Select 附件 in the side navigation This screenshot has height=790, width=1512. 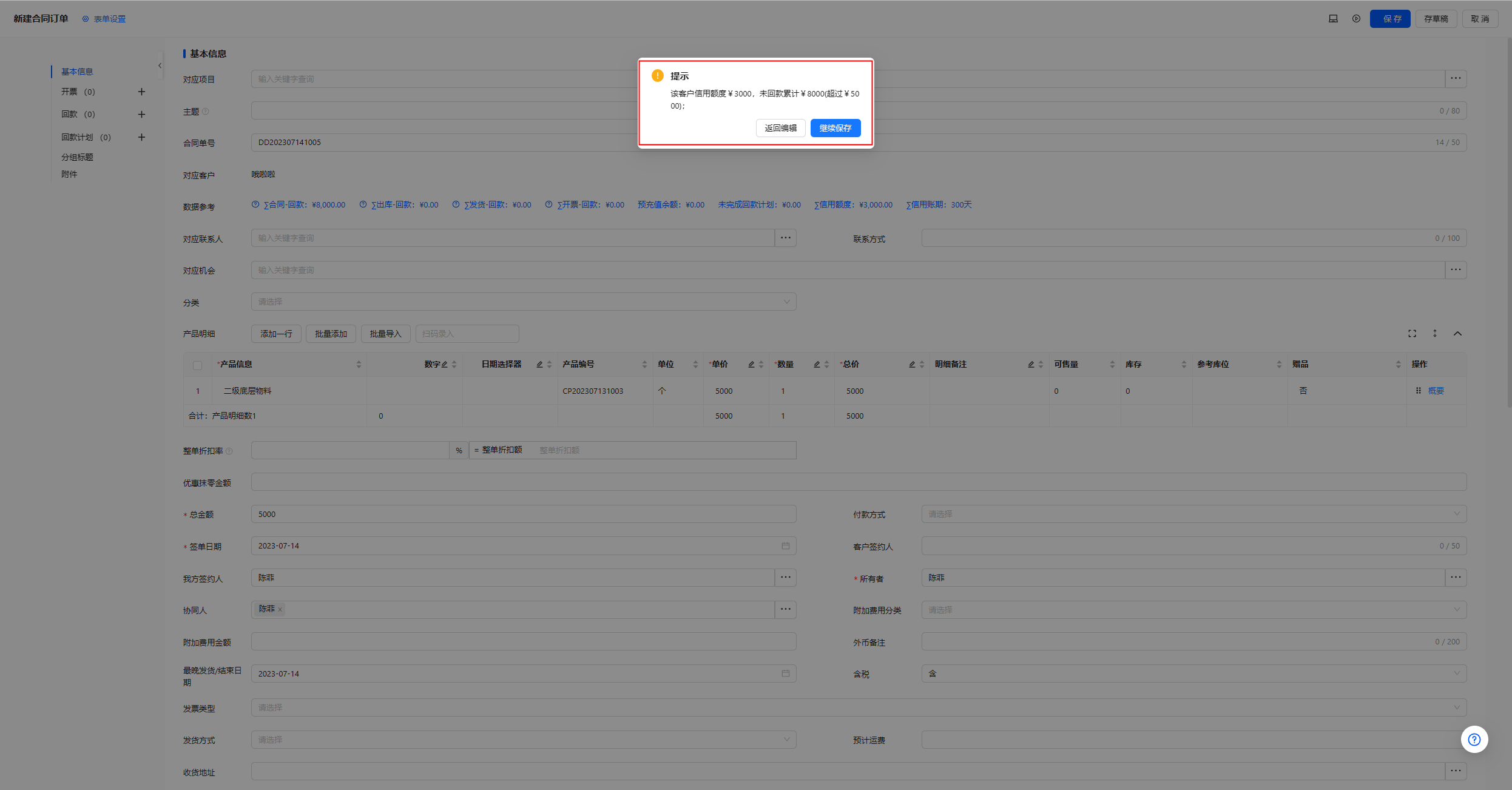69,174
